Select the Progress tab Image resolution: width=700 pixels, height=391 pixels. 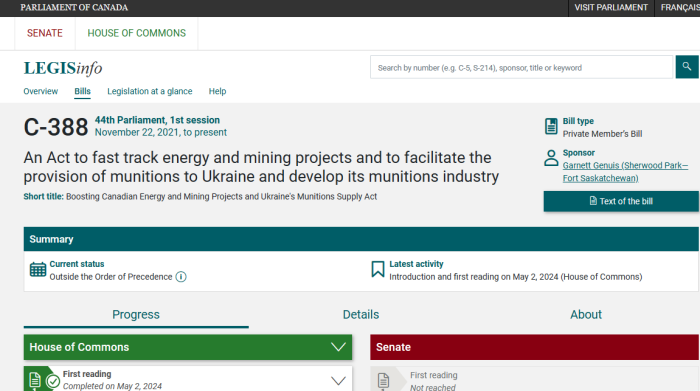pos(136,314)
